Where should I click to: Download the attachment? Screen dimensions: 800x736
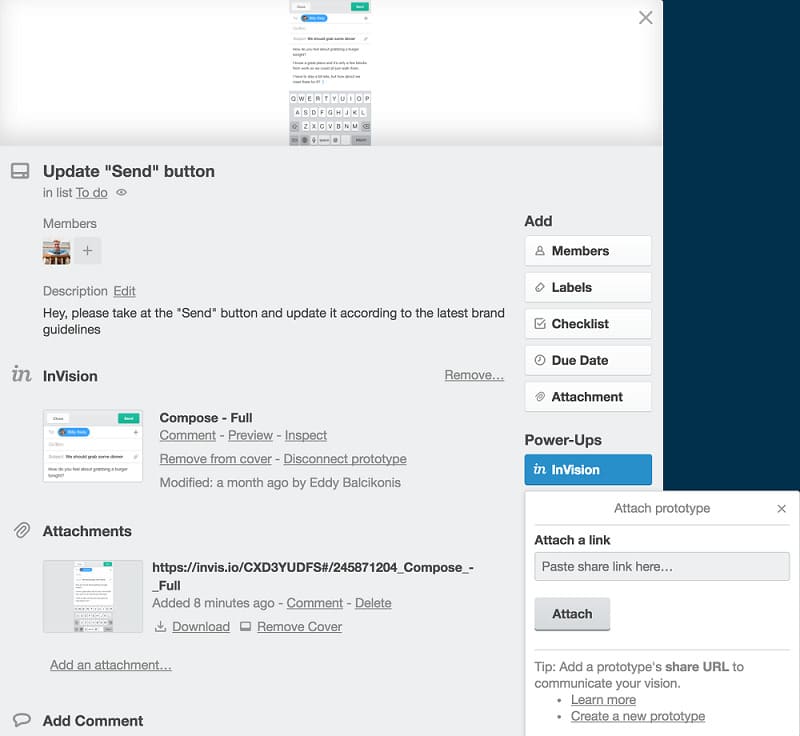point(201,627)
